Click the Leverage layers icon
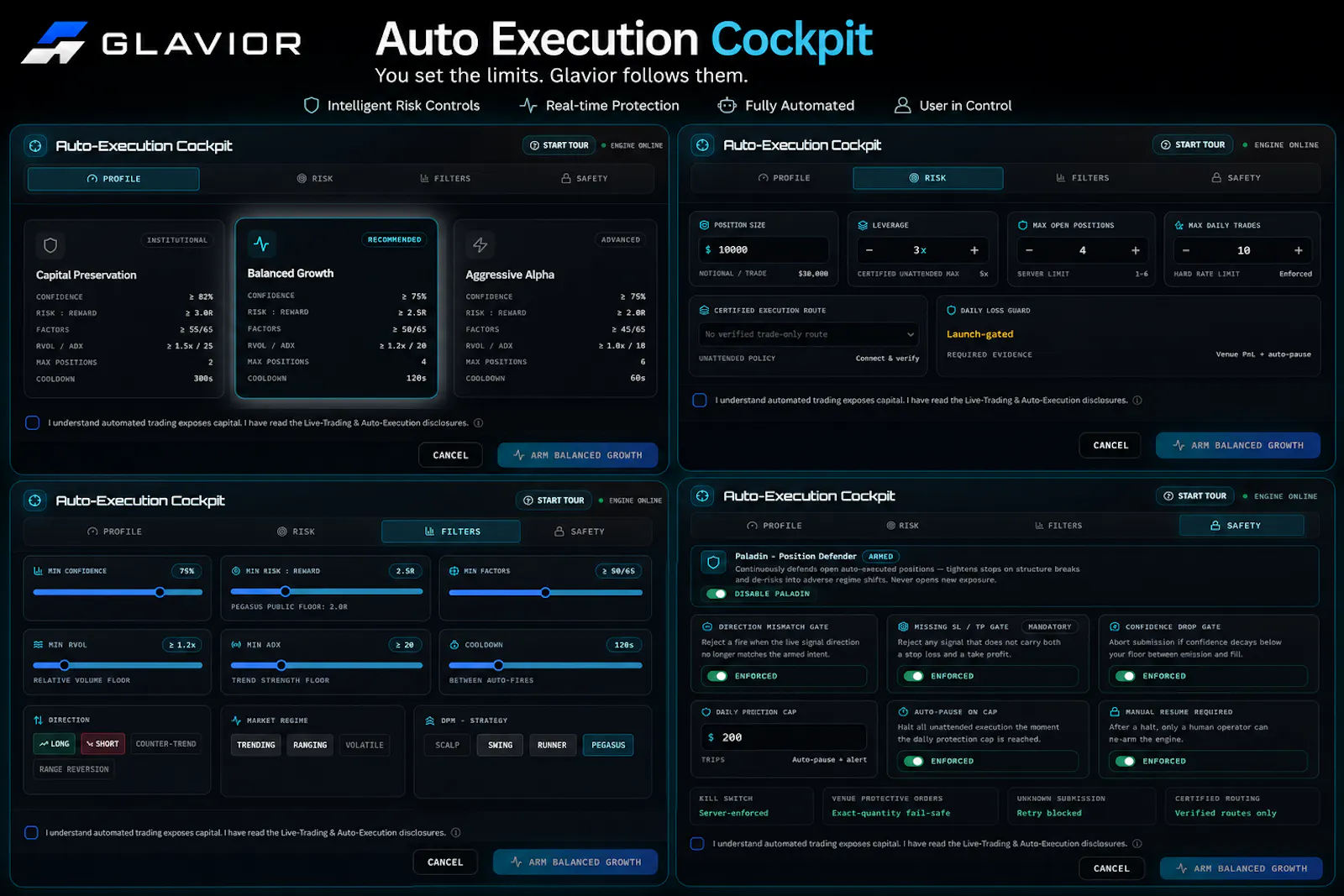Viewport: 1344px width, 896px height. pos(863,225)
